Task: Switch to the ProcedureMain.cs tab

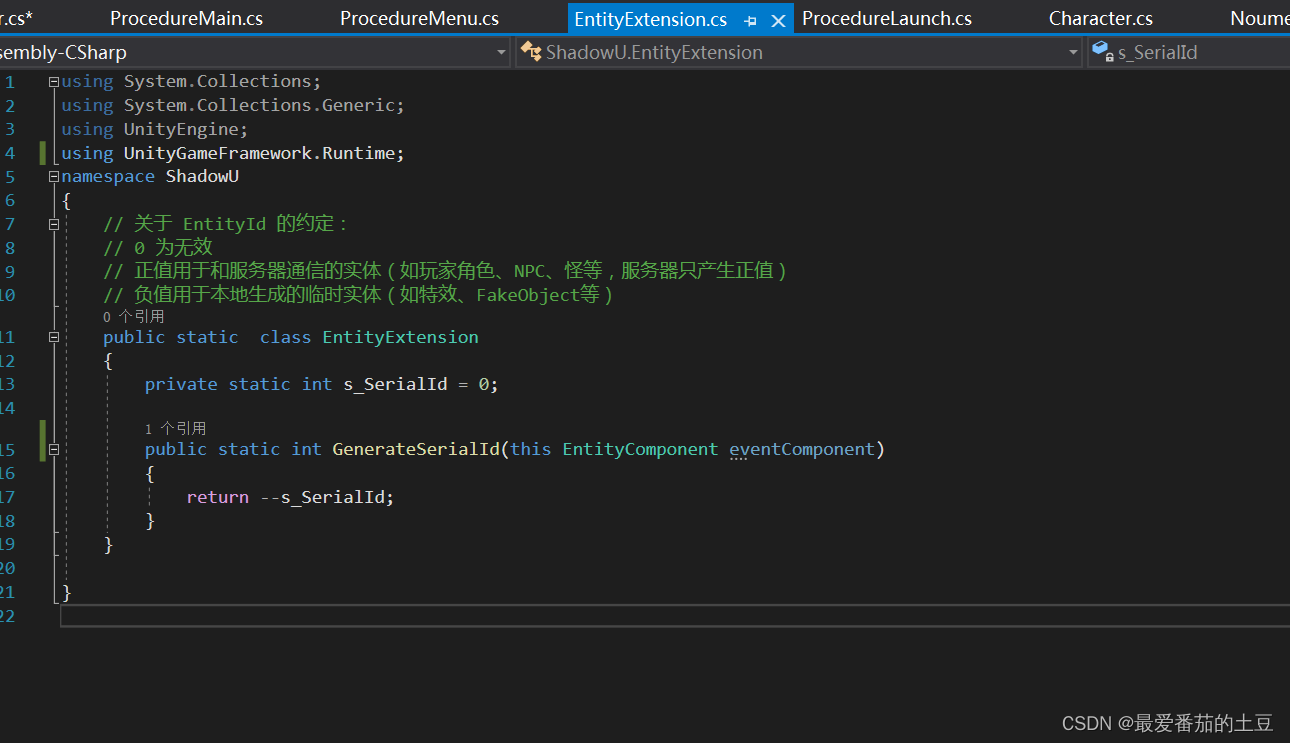Action: (186, 18)
